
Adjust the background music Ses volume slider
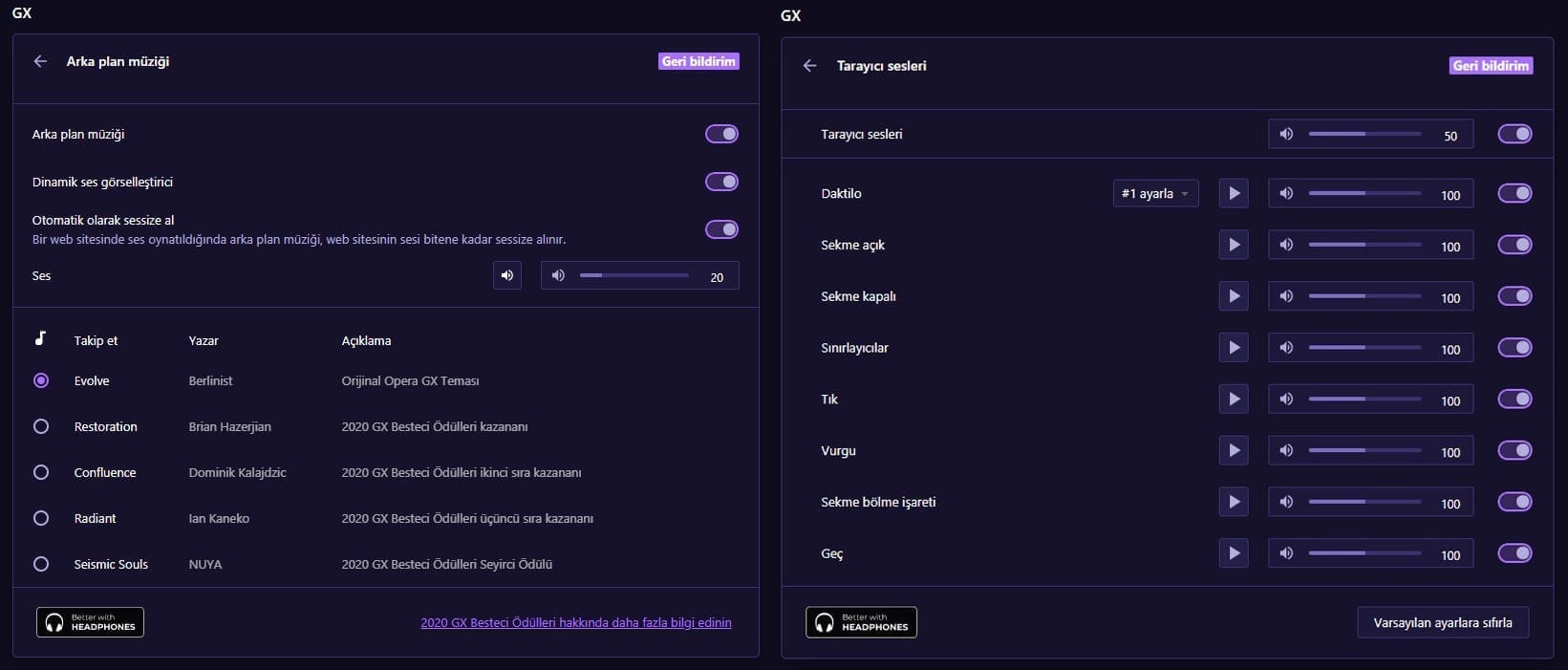coord(634,276)
